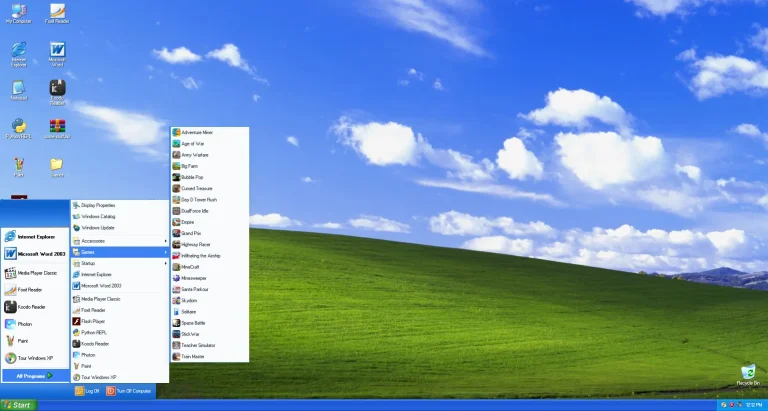Open My Computer desktop icon
This screenshot has height=411, width=768.
point(19,14)
